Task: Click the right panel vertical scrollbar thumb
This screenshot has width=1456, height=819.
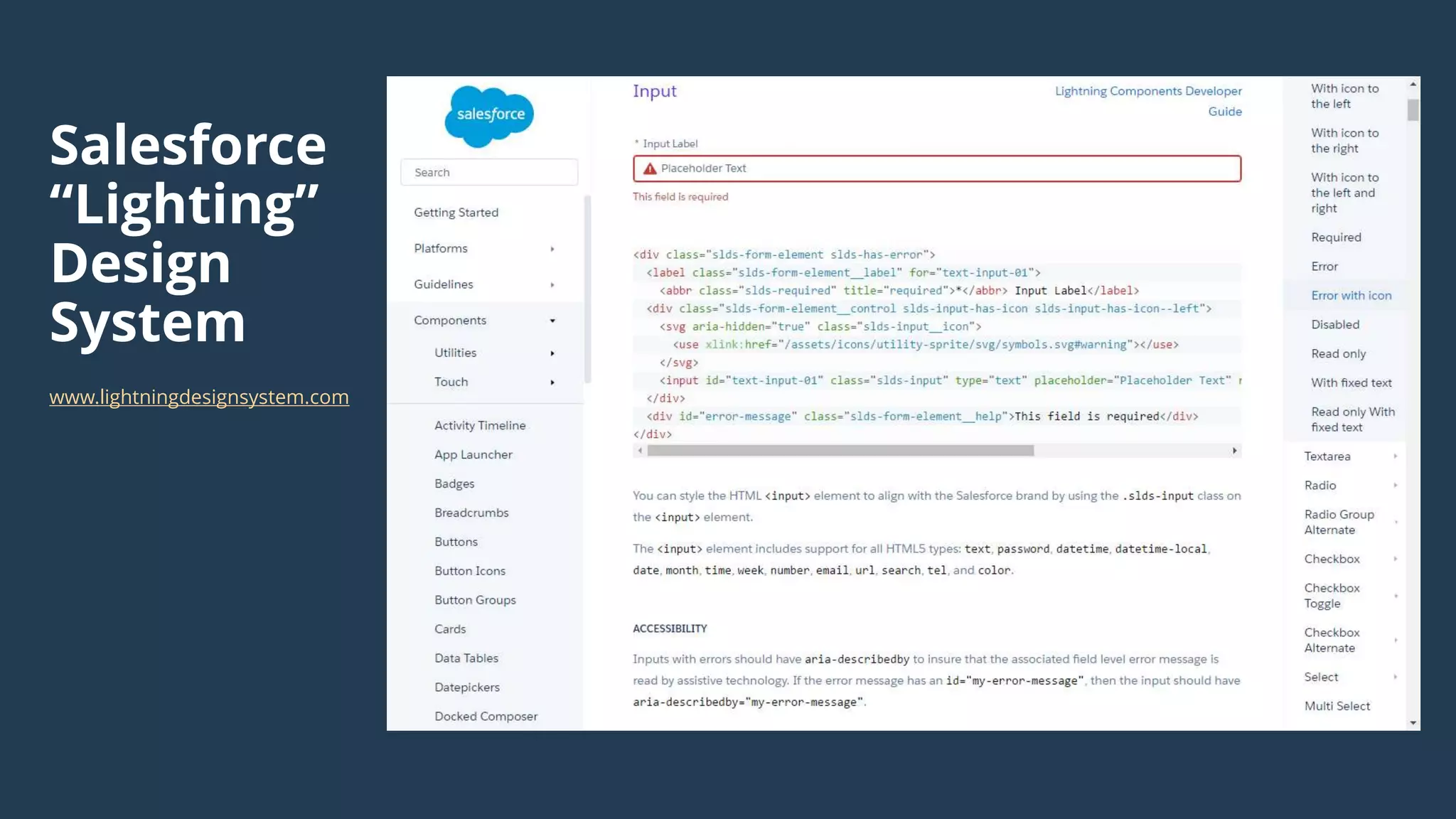Action: pos(1413,110)
